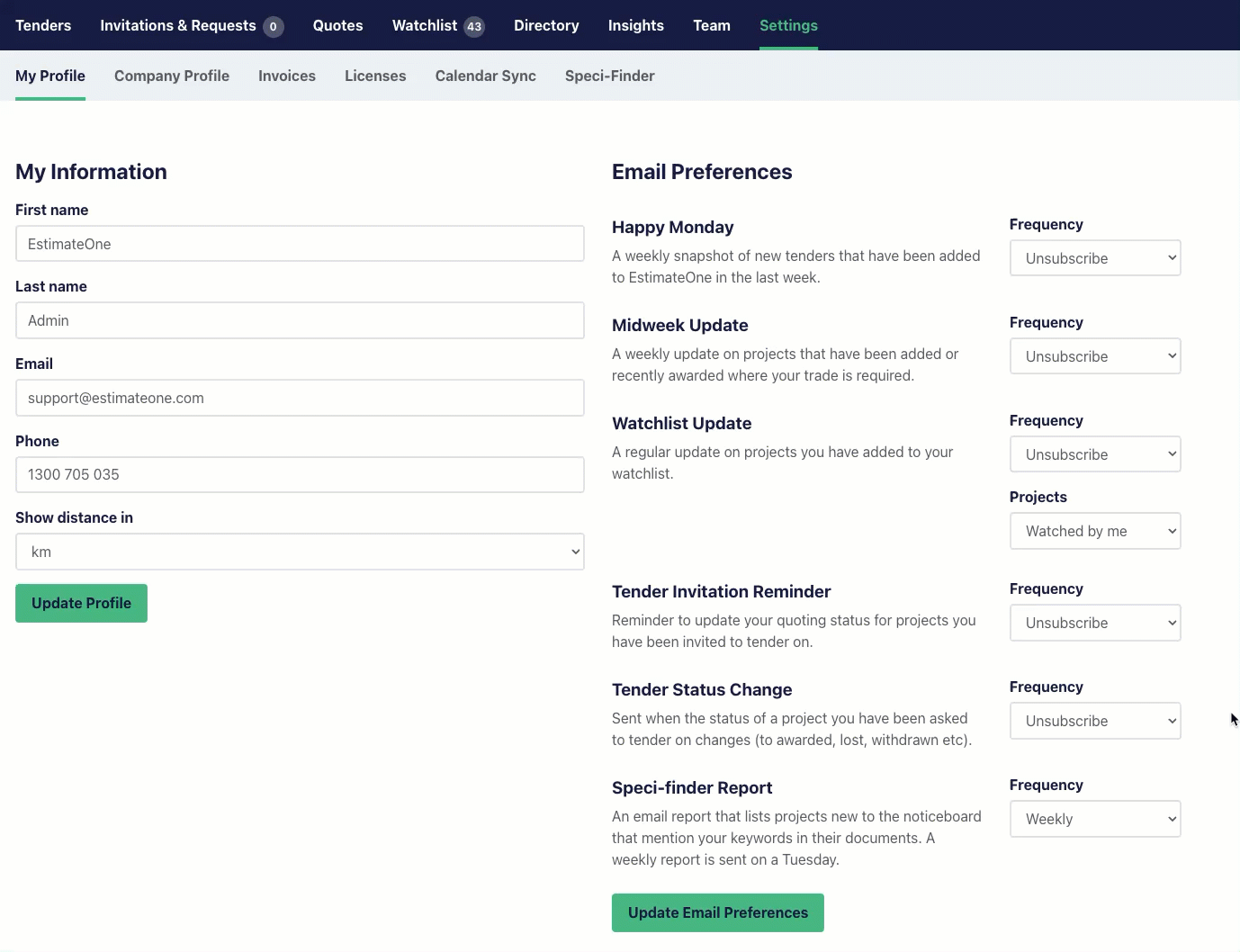Click the Show distance in label

(74, 517)
